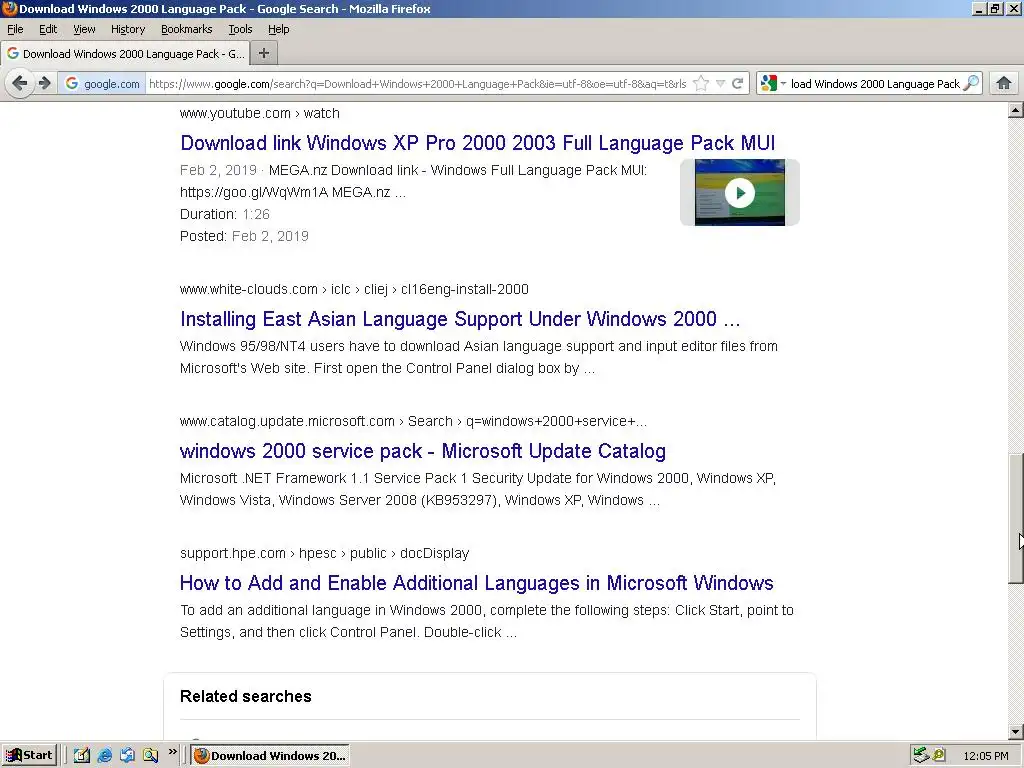Click the Firefox search box text
Viewport: 1024px width, 768px height.
(x=875, y=84)
